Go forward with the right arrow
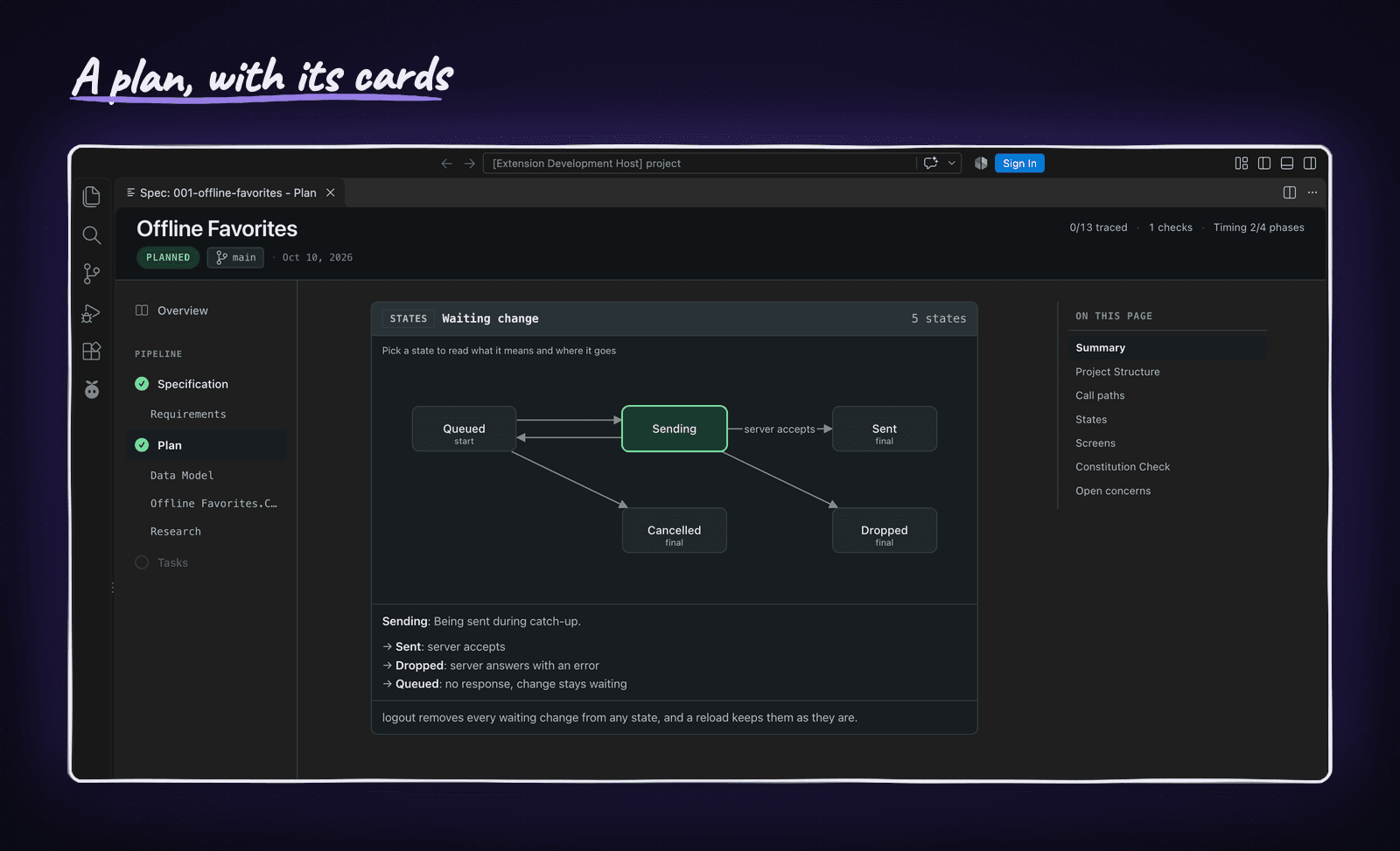 coord(469,164)
